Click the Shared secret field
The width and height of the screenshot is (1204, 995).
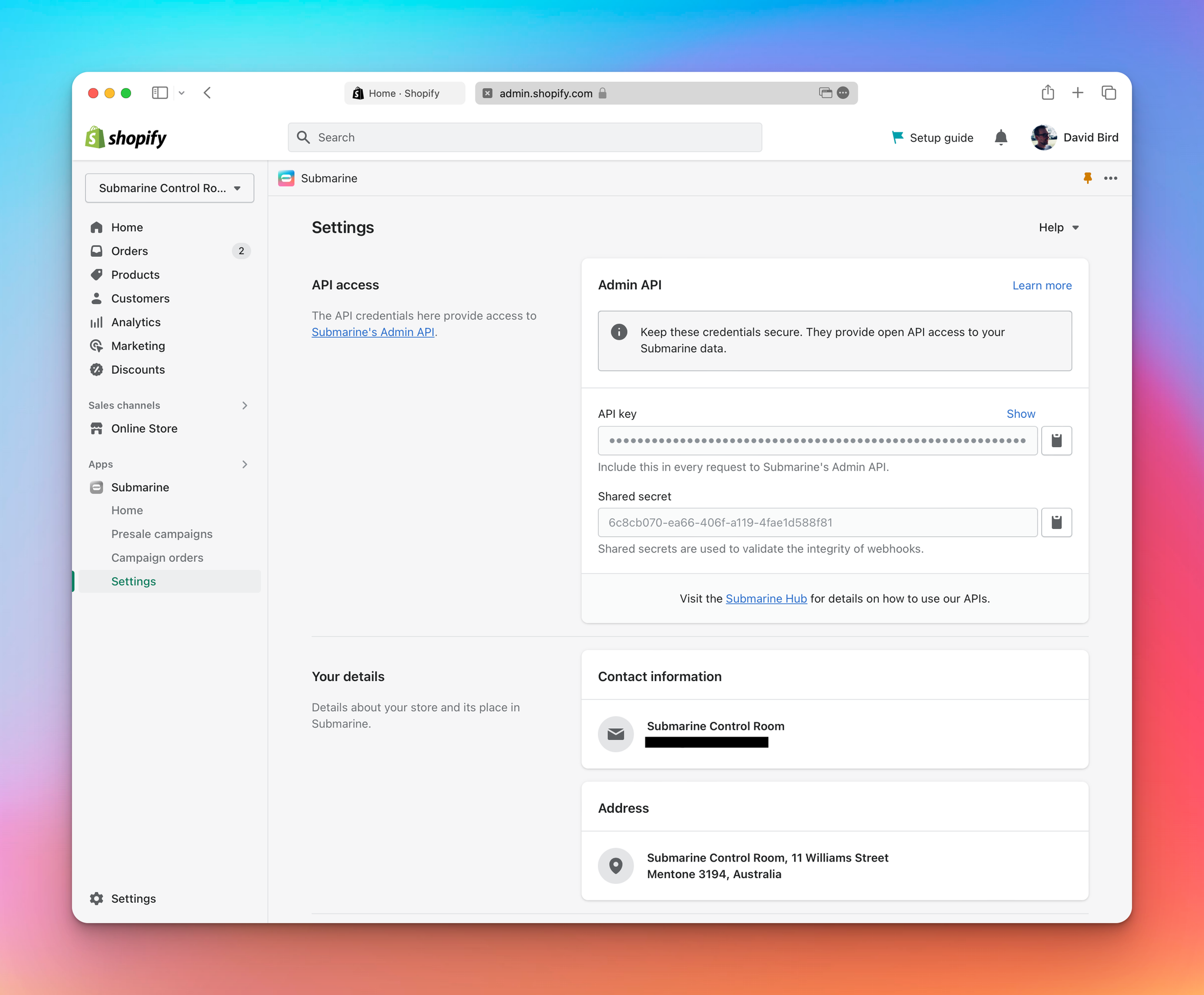click(817, 522)
